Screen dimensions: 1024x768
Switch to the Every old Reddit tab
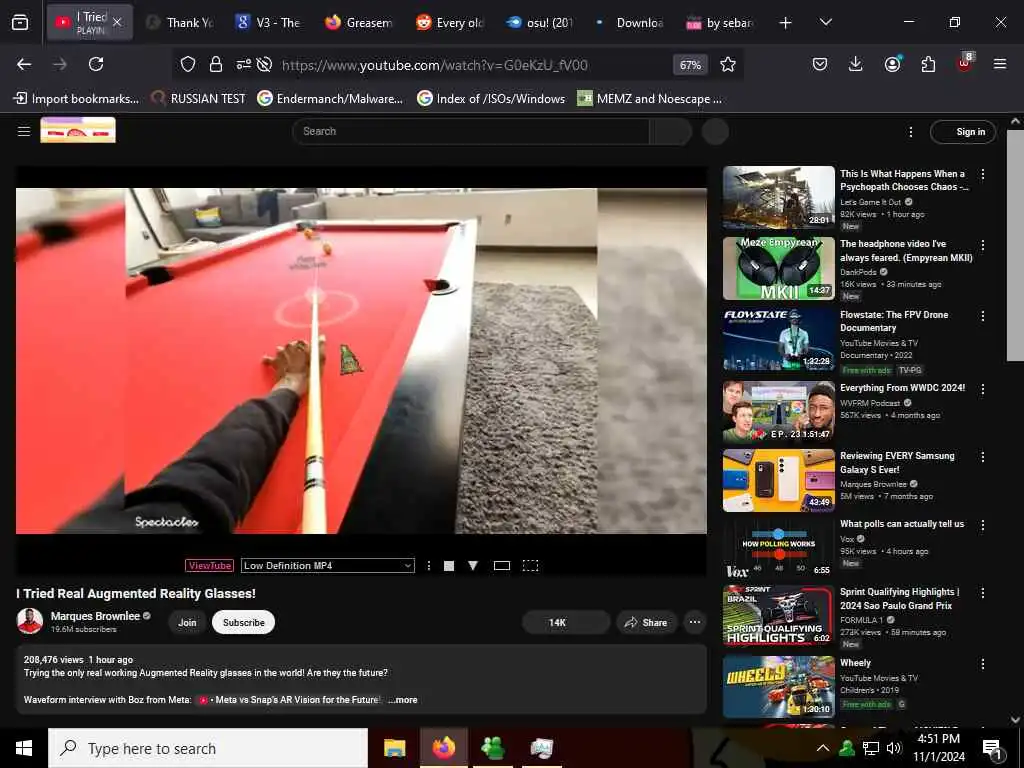click(449, 22)
